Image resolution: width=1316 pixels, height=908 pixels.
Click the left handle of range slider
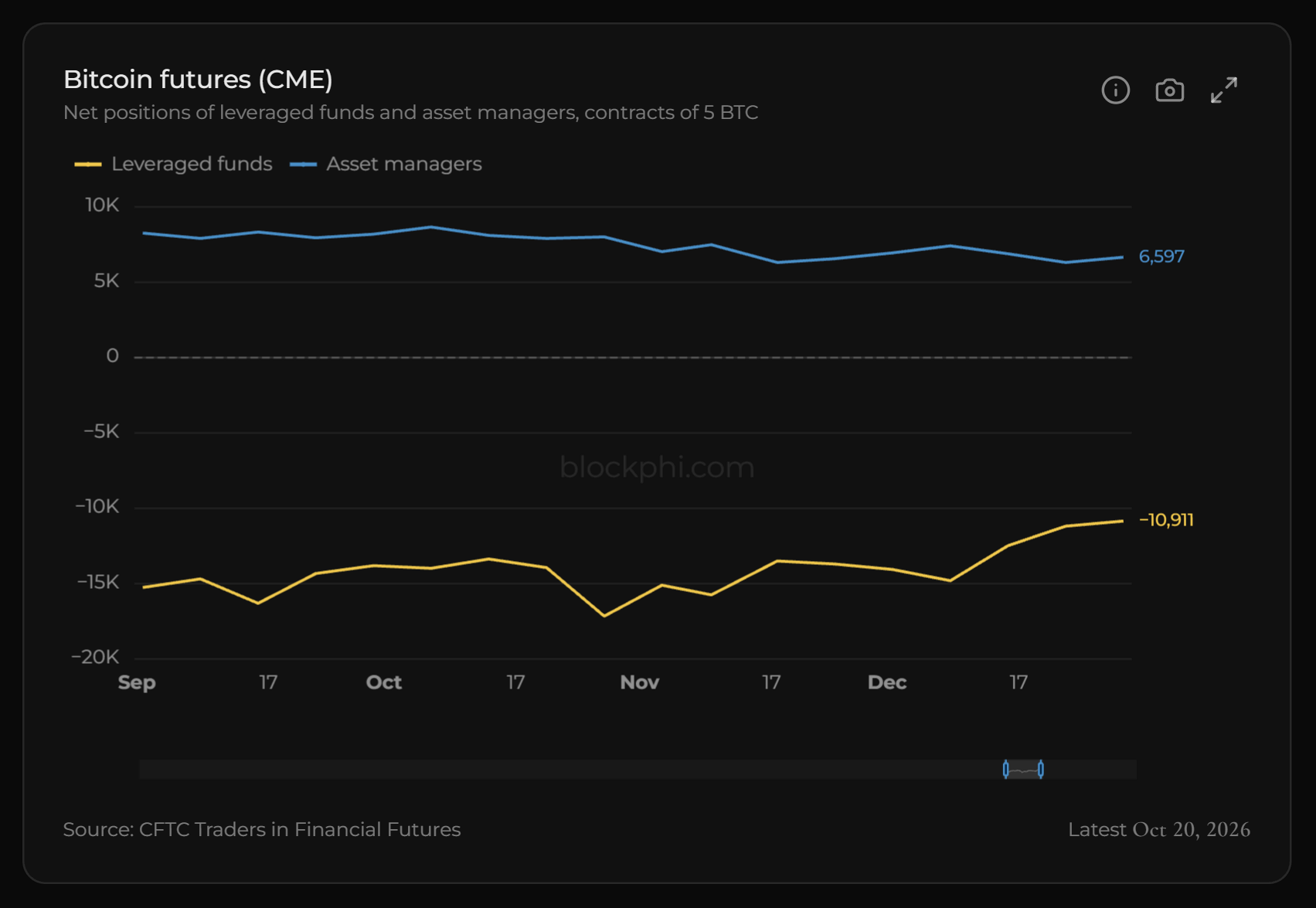(1005, 770)
